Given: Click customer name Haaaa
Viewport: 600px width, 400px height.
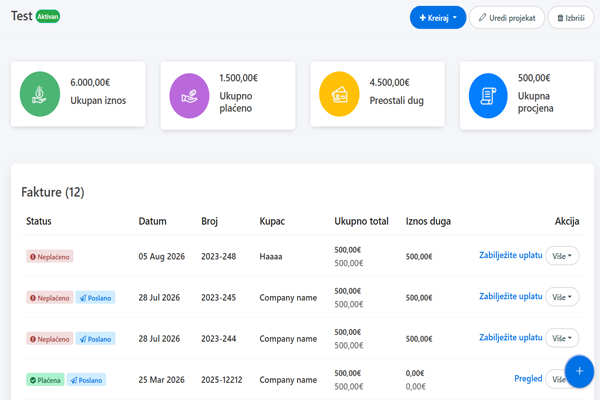Looking at the screenshot, I should [x=271, y=256].
